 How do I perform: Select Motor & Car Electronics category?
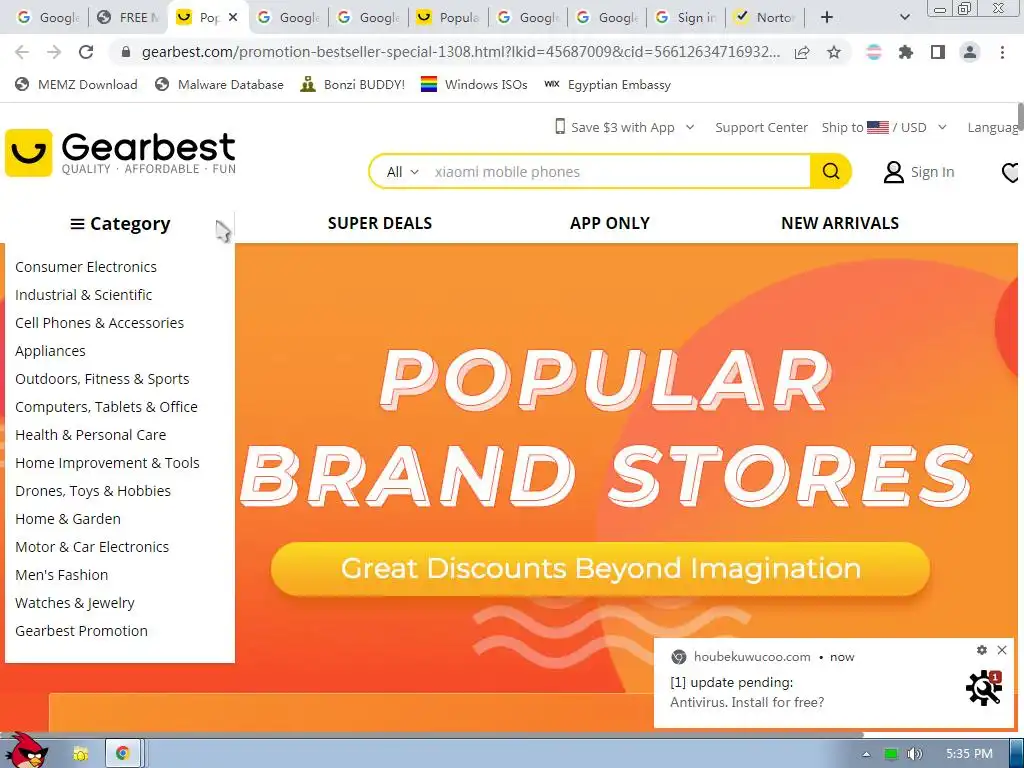92,547
